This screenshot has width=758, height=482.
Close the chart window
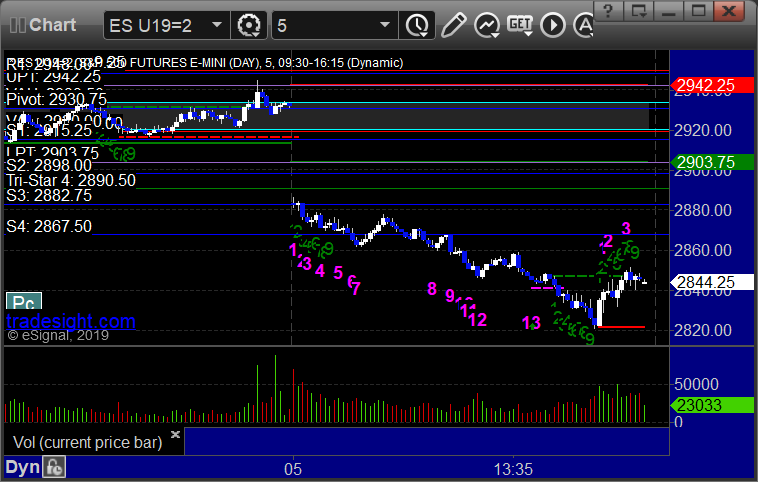[729, 11]
